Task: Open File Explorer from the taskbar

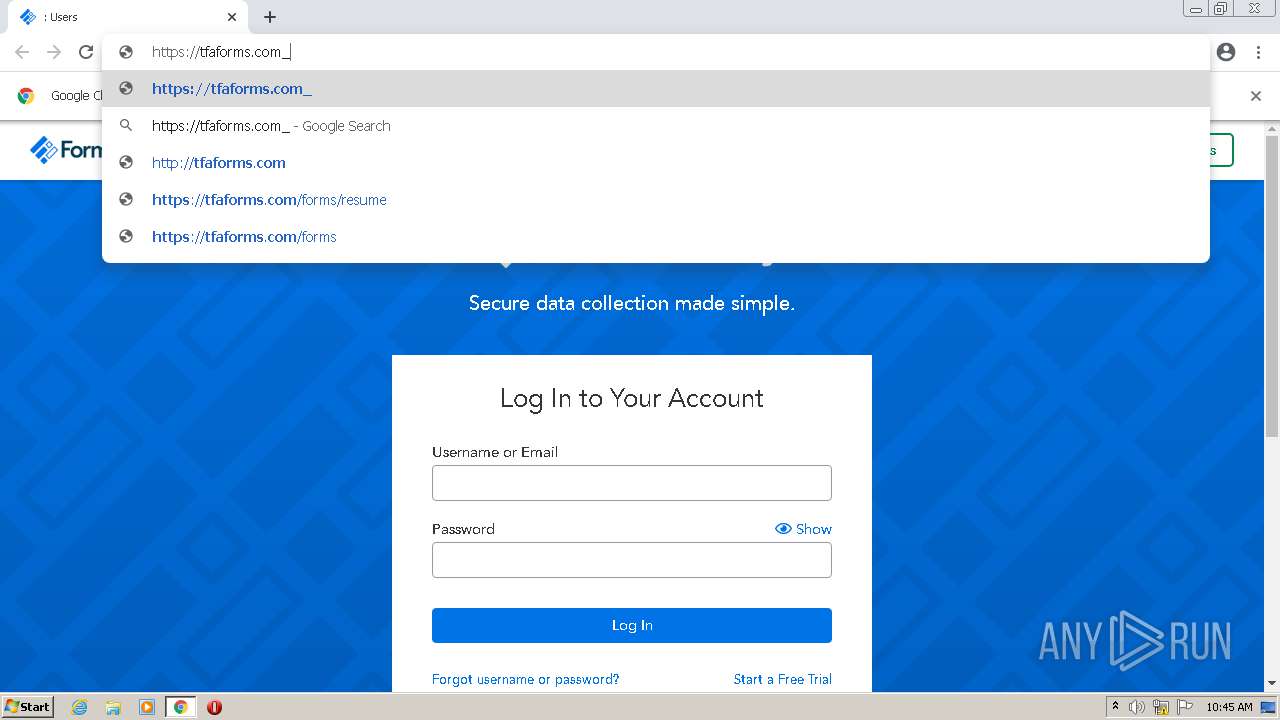Action: click(x=113, y=707)
